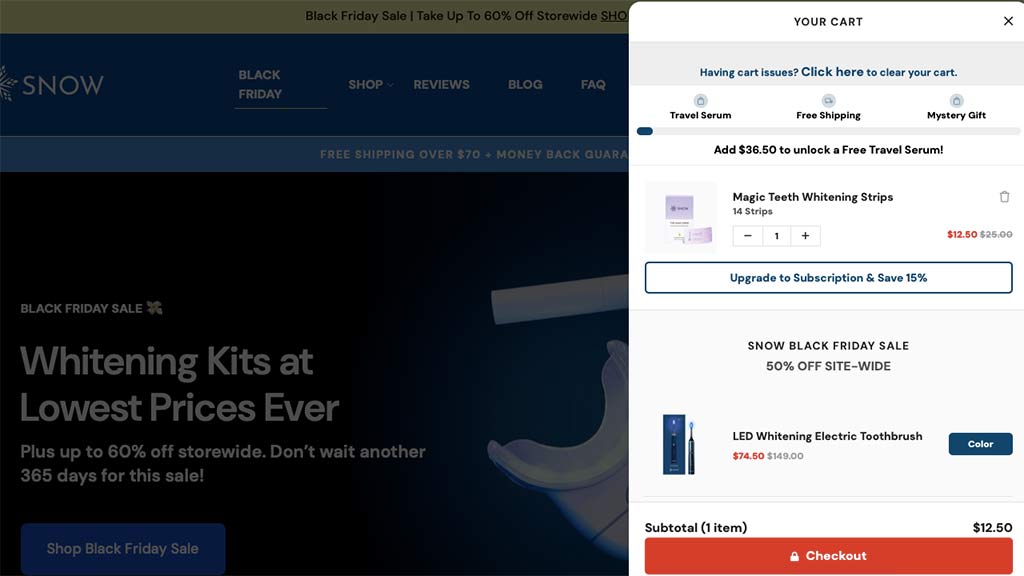Screen dimensions: 1024x576
Task: Click the quantity input field
Action: [x=776, y=236]
